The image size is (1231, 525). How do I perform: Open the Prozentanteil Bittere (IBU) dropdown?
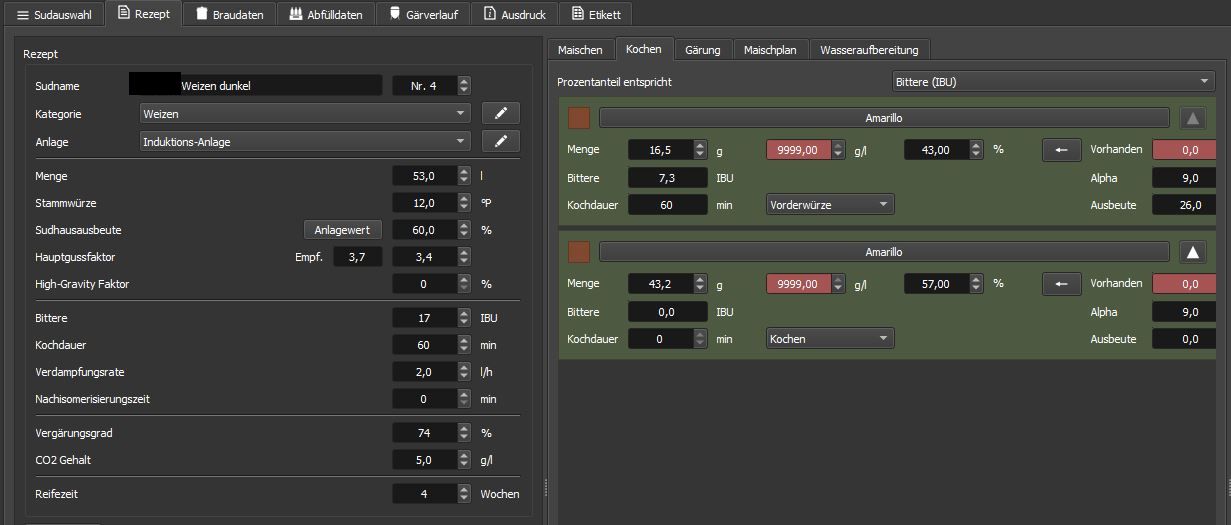coord(1052,82)
